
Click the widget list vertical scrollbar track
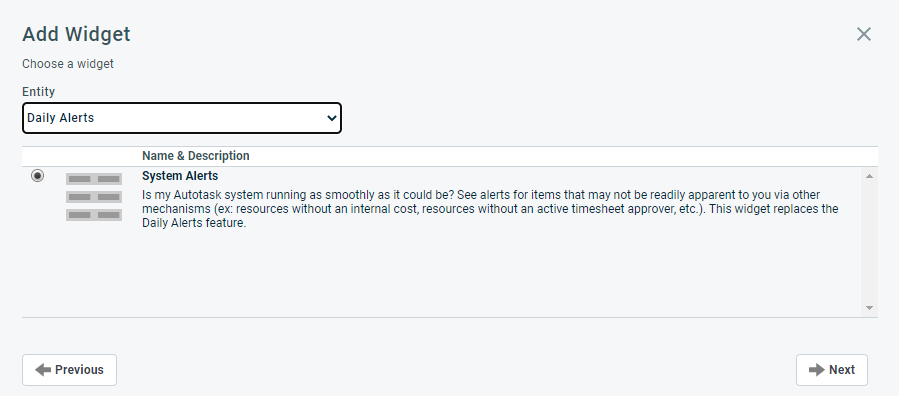point(869,242)
